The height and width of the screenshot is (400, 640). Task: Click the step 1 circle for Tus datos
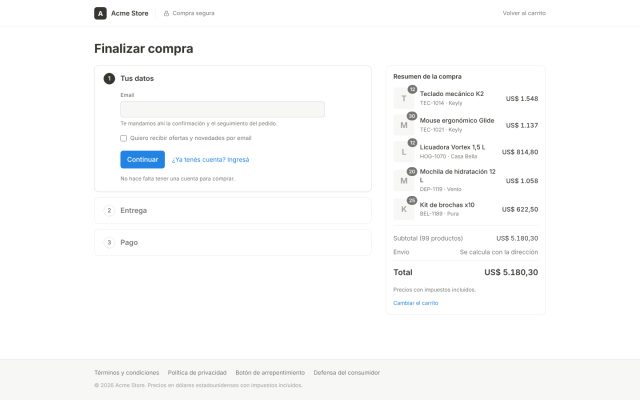tap(109, 78)
